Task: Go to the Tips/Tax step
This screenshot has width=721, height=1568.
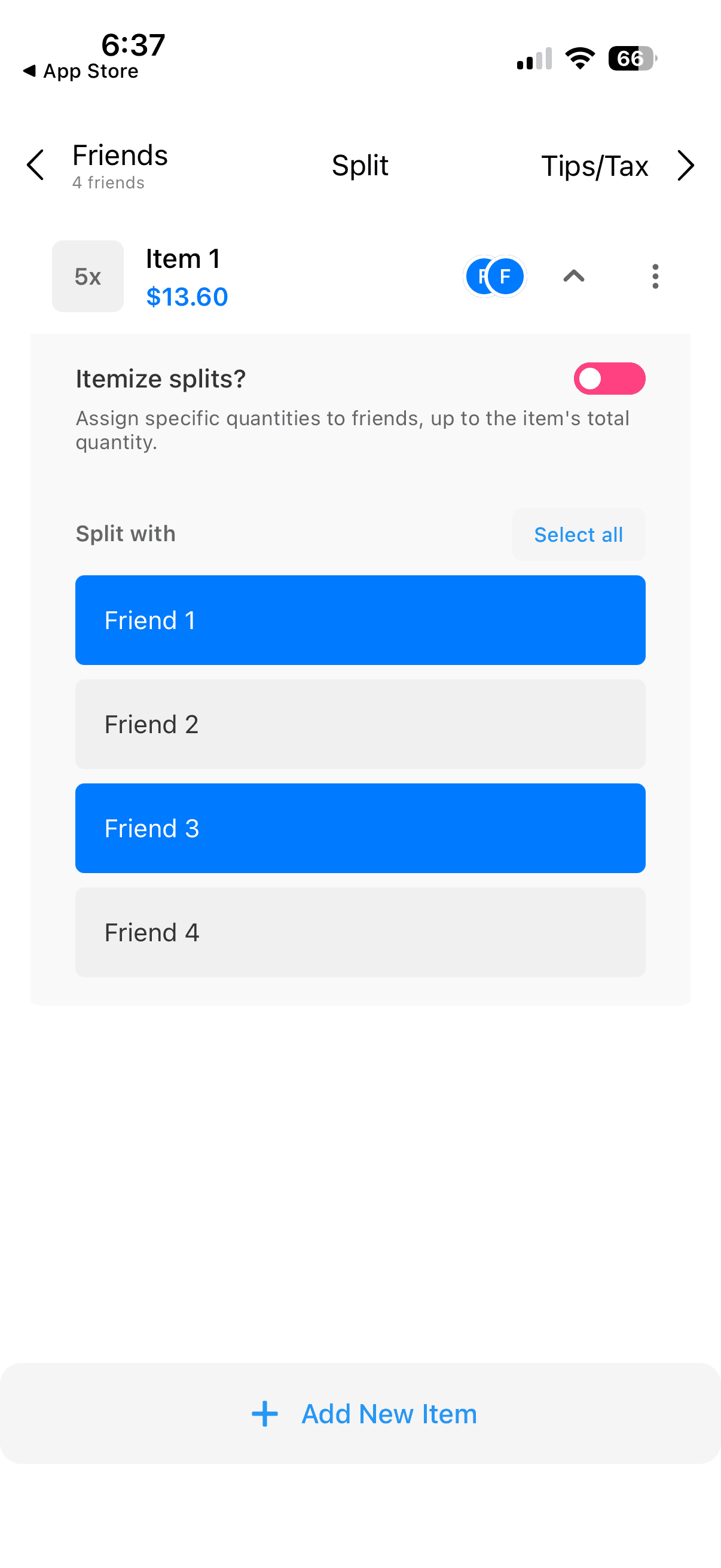Action: click(594, 166)
